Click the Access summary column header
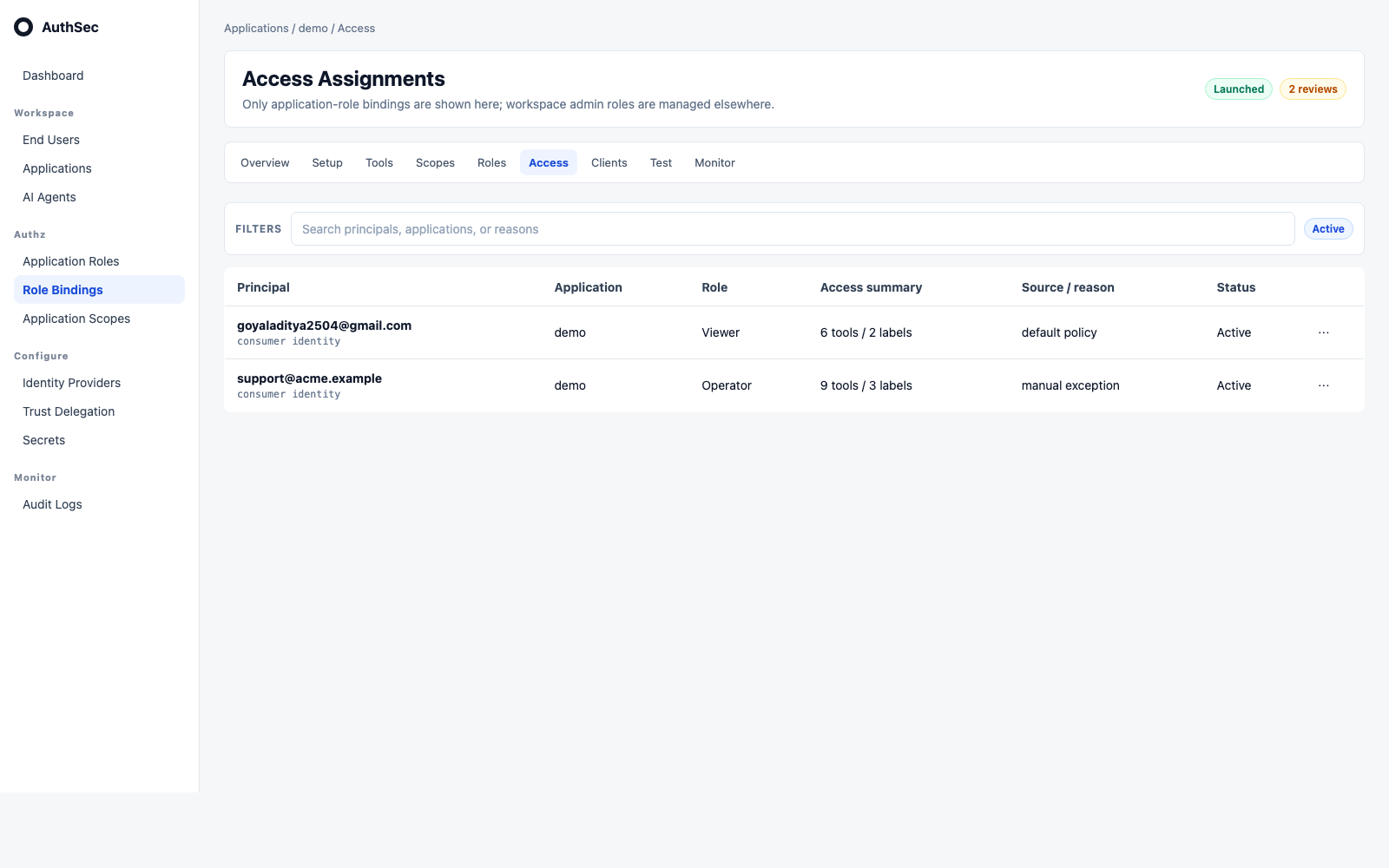Image resolution: width=1389 pixels, height=868 pixels. (x=871, y=287)
